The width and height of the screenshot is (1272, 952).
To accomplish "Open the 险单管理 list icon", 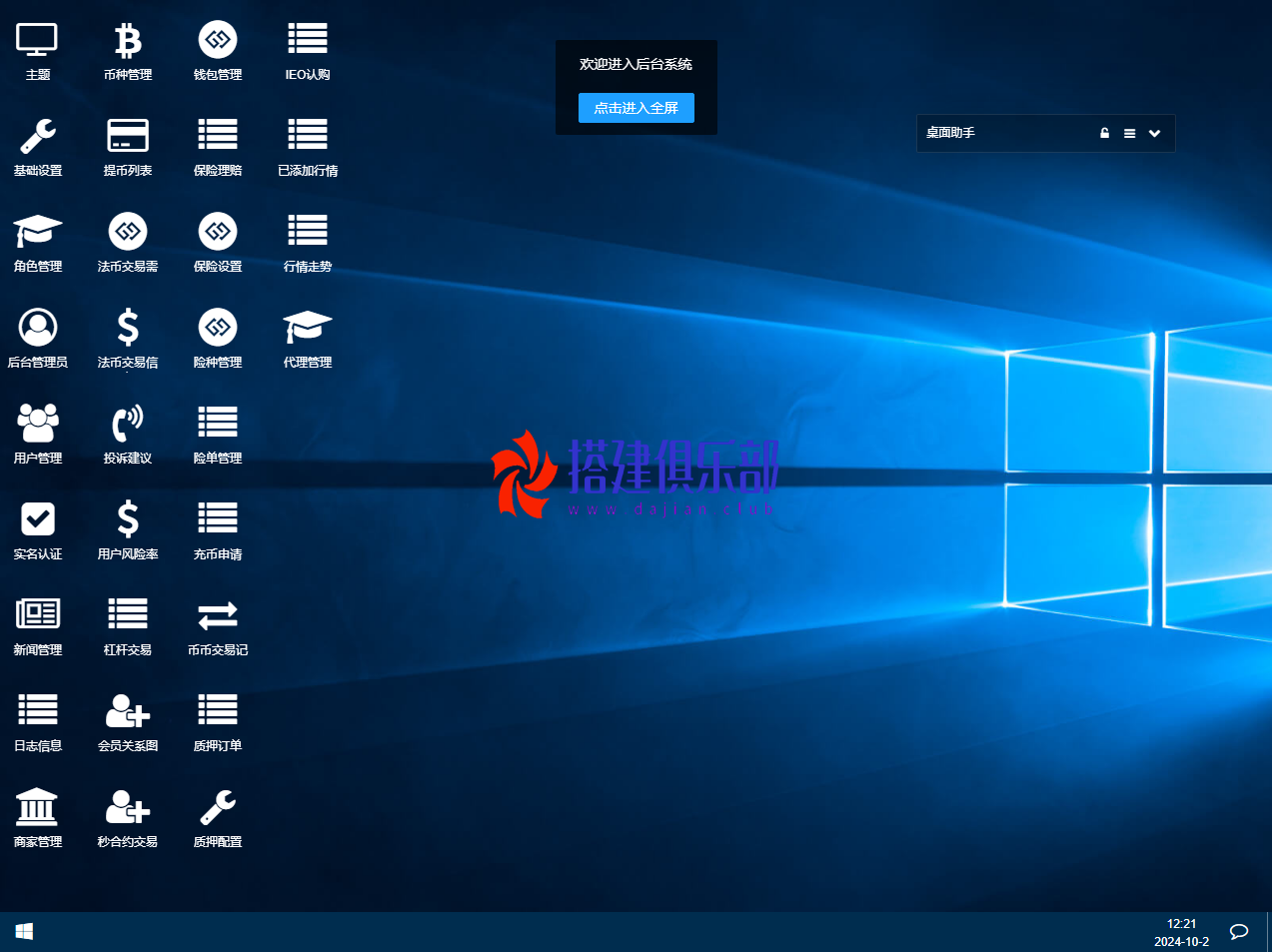I will (x=218, y=434).
